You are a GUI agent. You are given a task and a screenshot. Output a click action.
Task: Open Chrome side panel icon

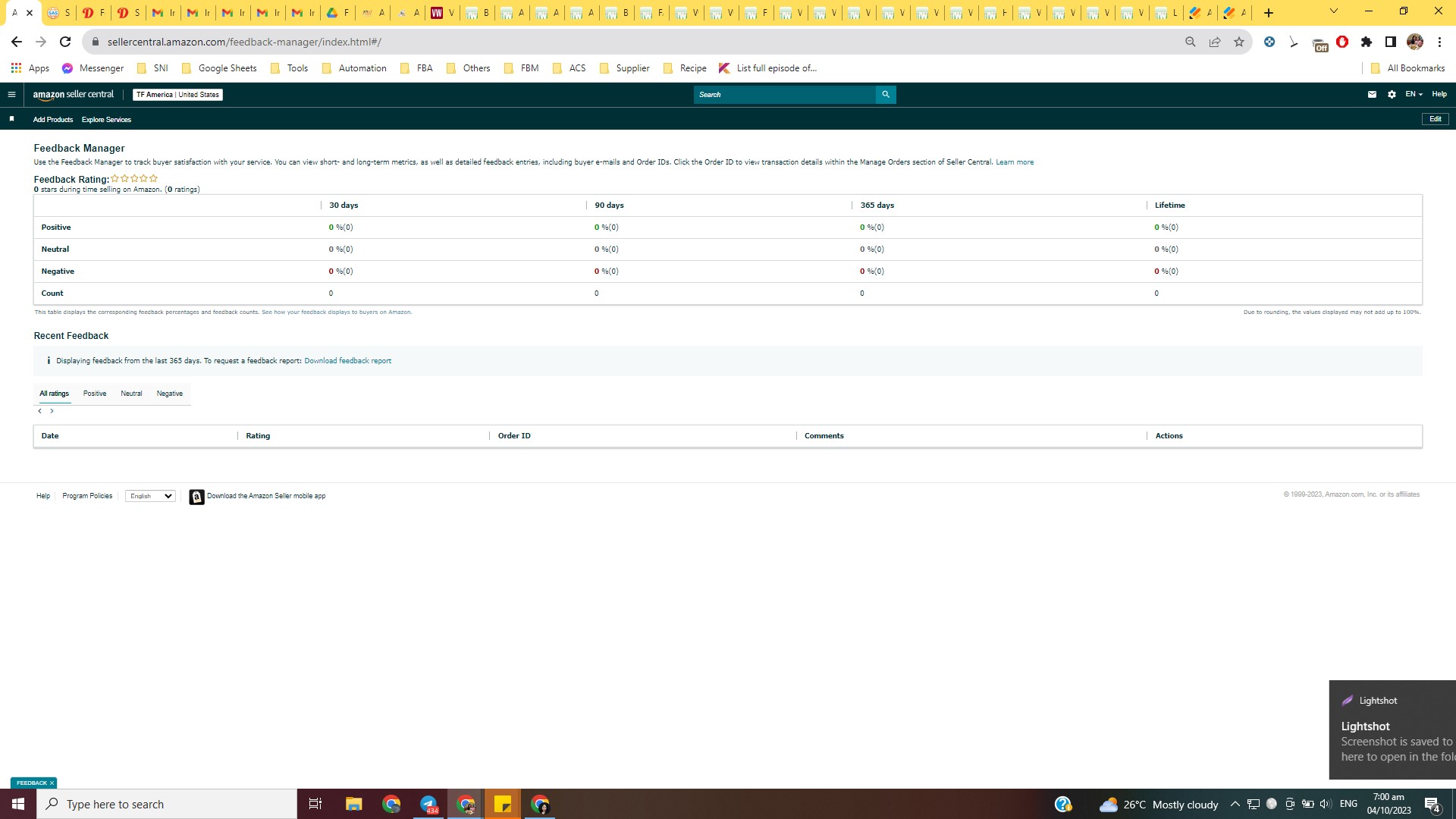pyautogui.click(x=1391, y=42)
